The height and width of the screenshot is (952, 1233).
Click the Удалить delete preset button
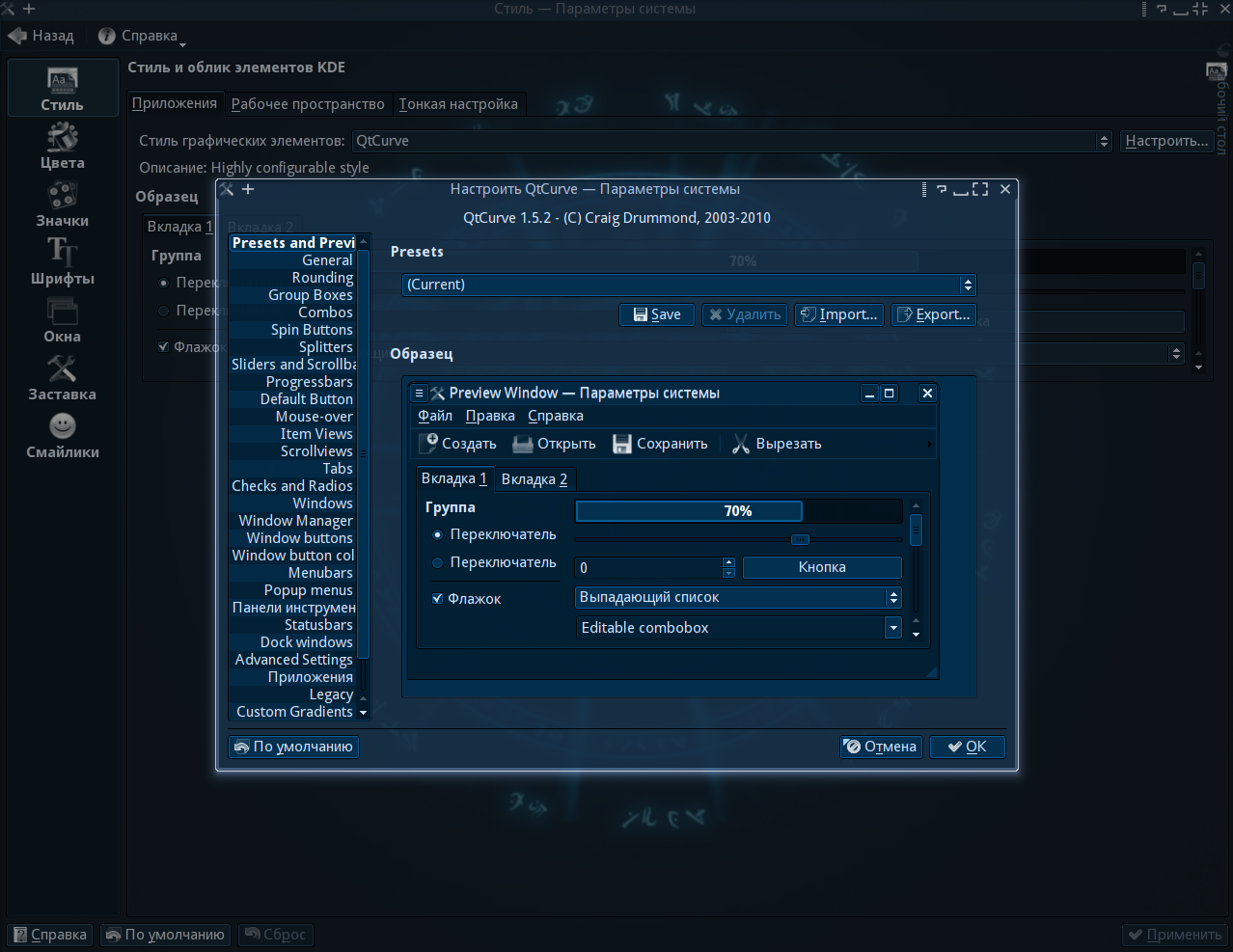(745, 314)
